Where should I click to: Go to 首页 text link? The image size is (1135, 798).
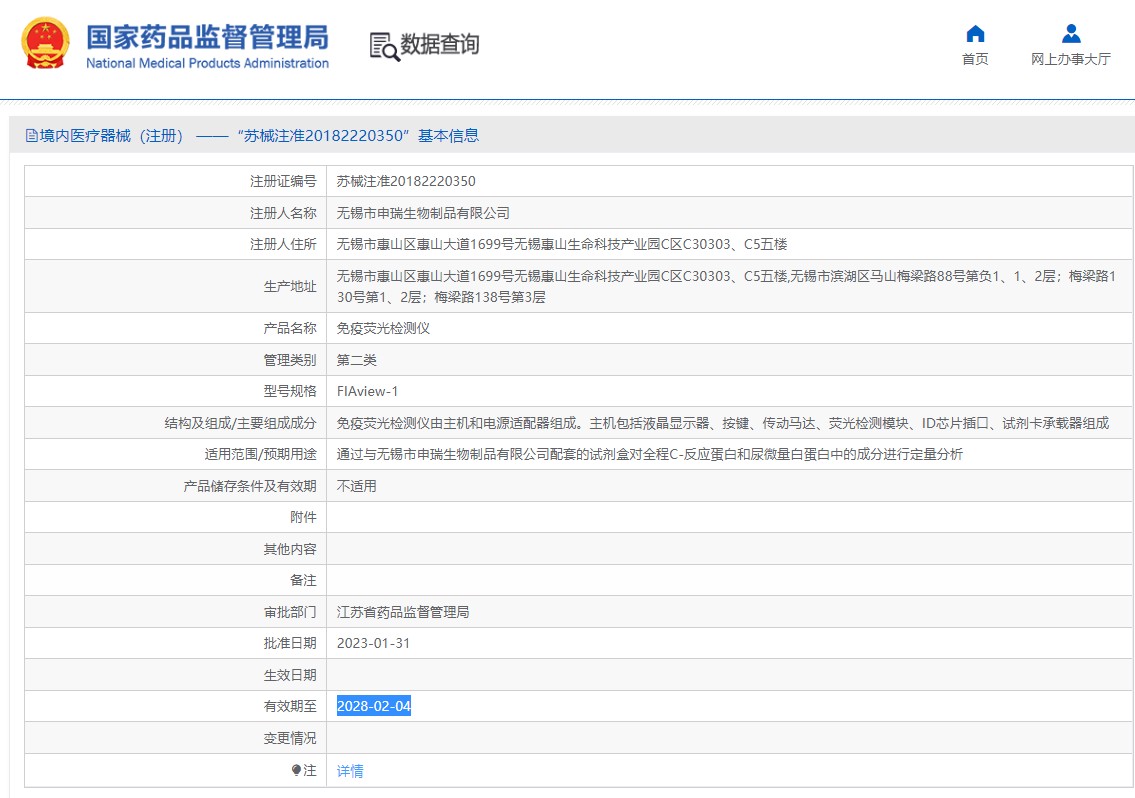coord(975,59)
